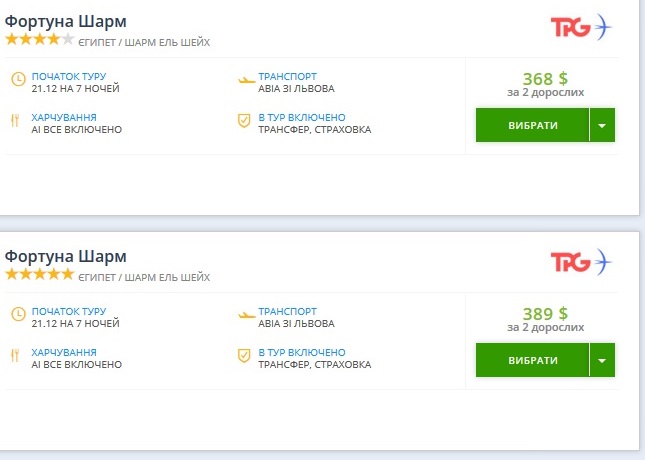Screen dimensions: 645x460
Task: Click TPG operator logo in first card
Action: pos(580,27)
